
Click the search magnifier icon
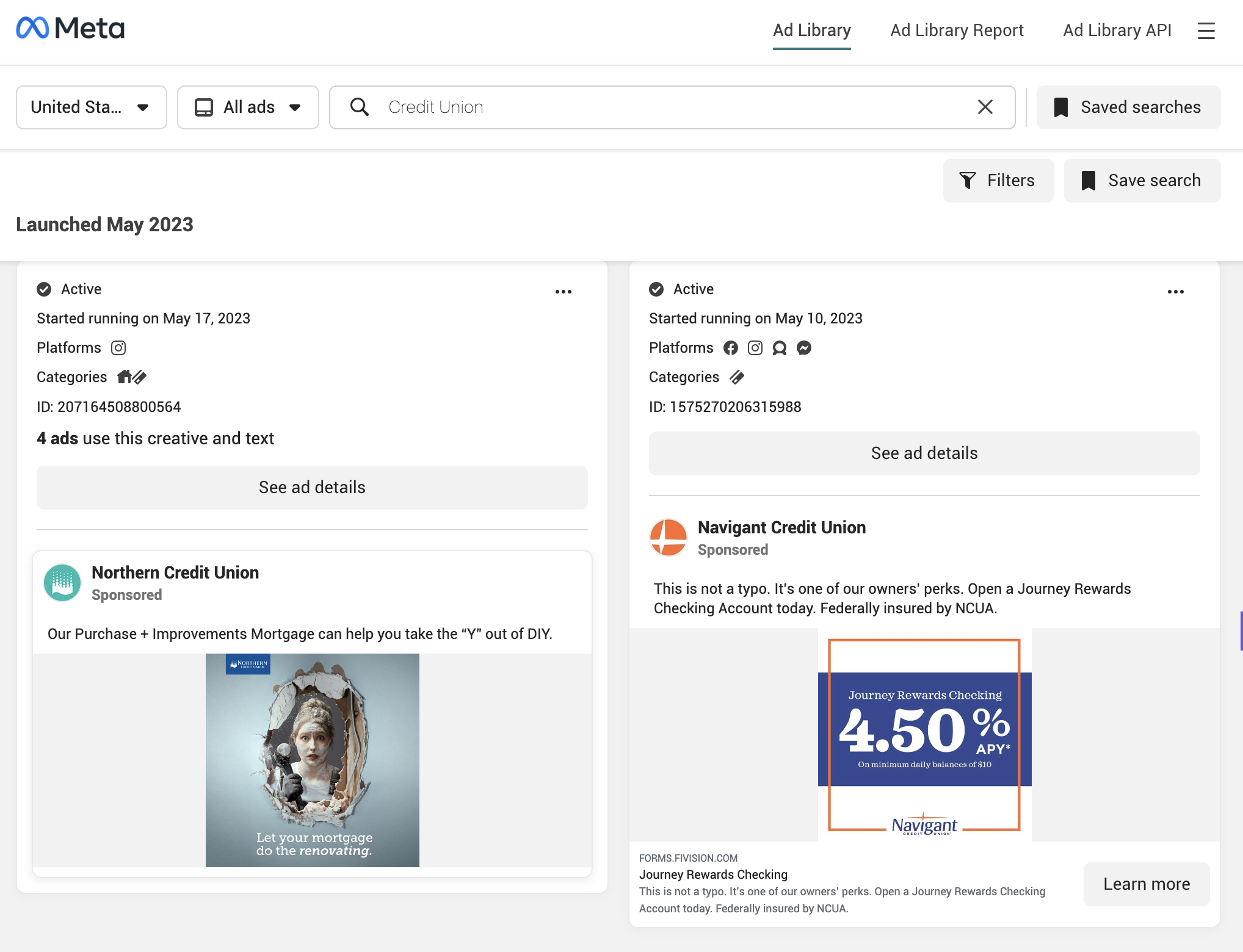[x=360, y=107]
